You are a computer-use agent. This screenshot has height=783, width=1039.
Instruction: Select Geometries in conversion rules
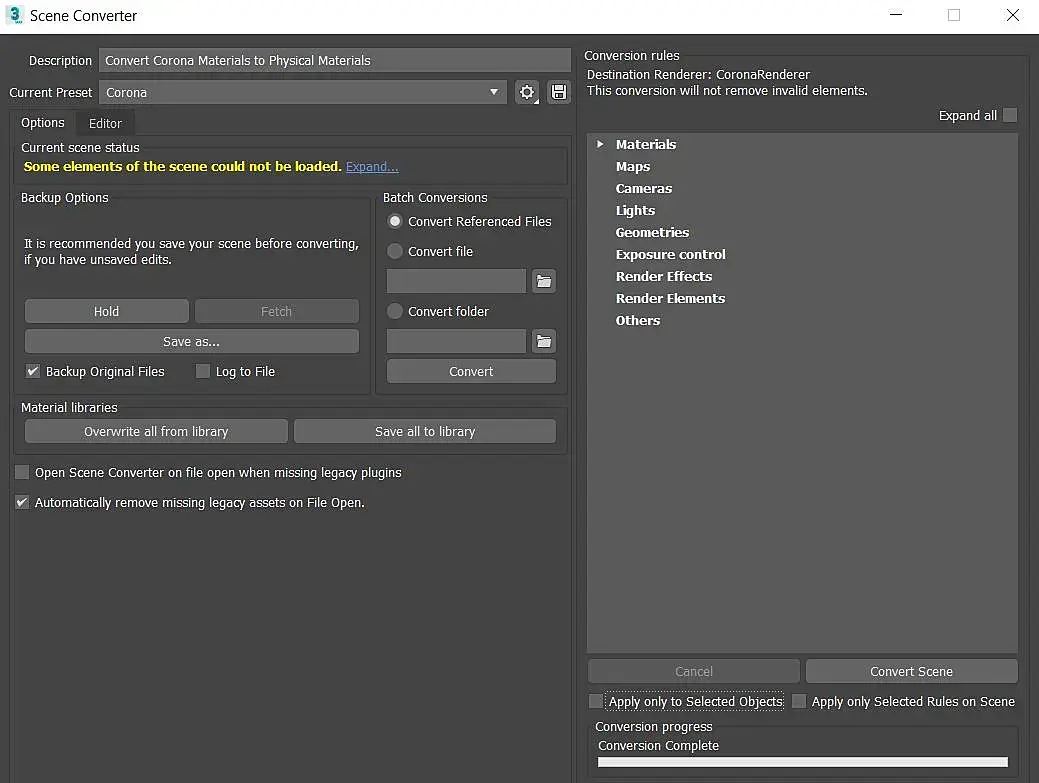[x=653, y=233]
